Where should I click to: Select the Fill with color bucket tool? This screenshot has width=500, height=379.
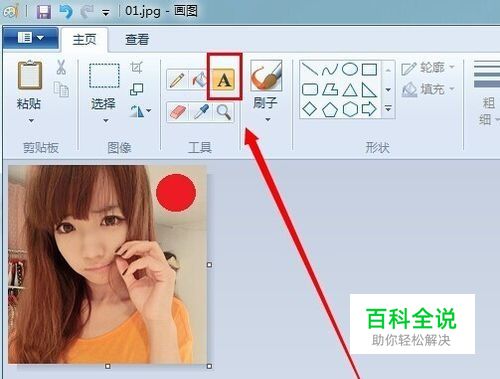(199, 80)
